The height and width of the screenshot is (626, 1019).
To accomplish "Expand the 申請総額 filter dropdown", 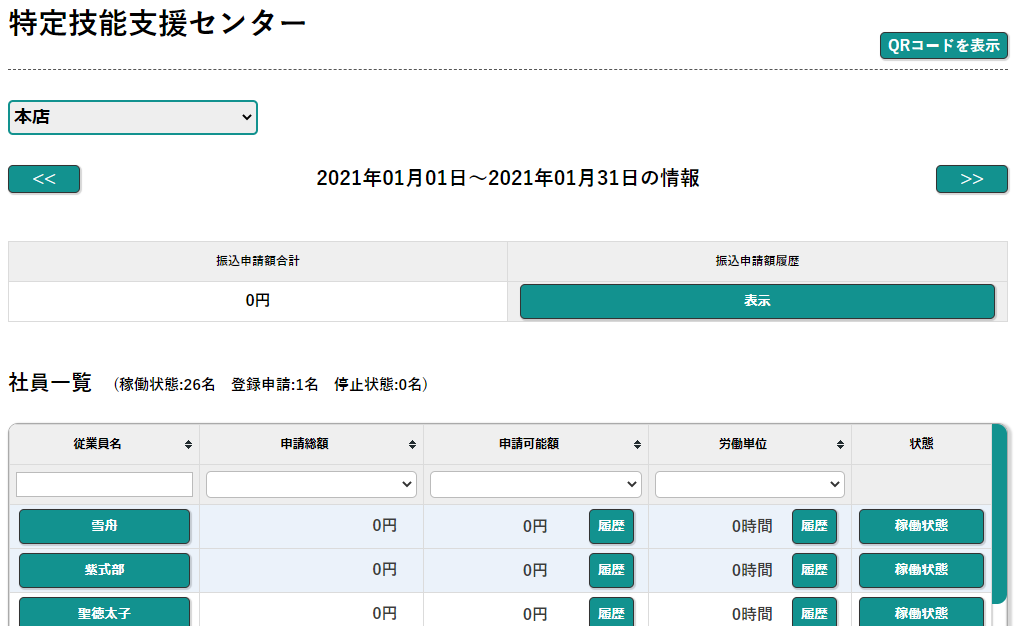I will (311, 484).
